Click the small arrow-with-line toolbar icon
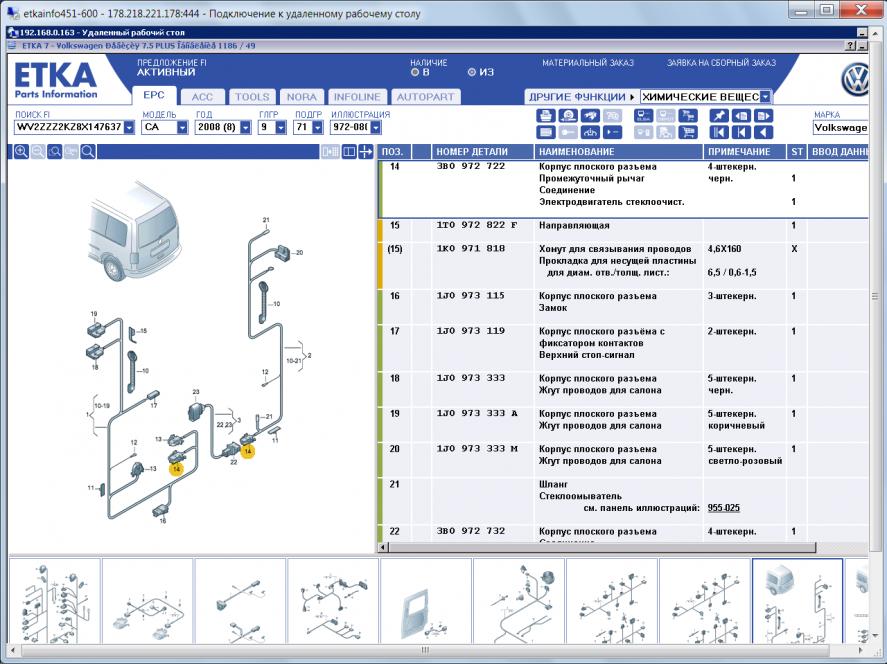887x664 pixels. pyautogui.click(x=613, y=133)
